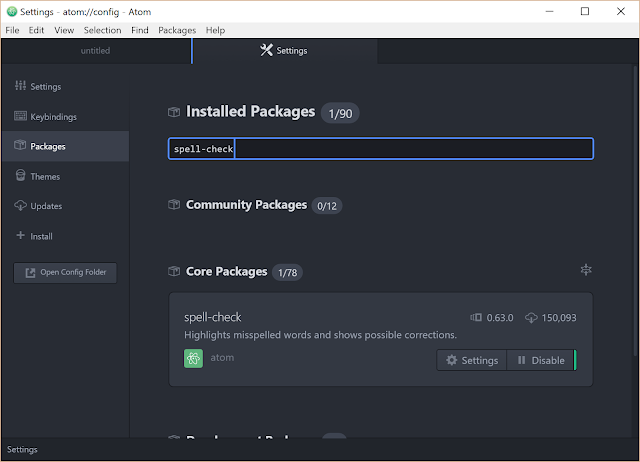
Task: Maximize the Atom window
Action: pos(585,11)
